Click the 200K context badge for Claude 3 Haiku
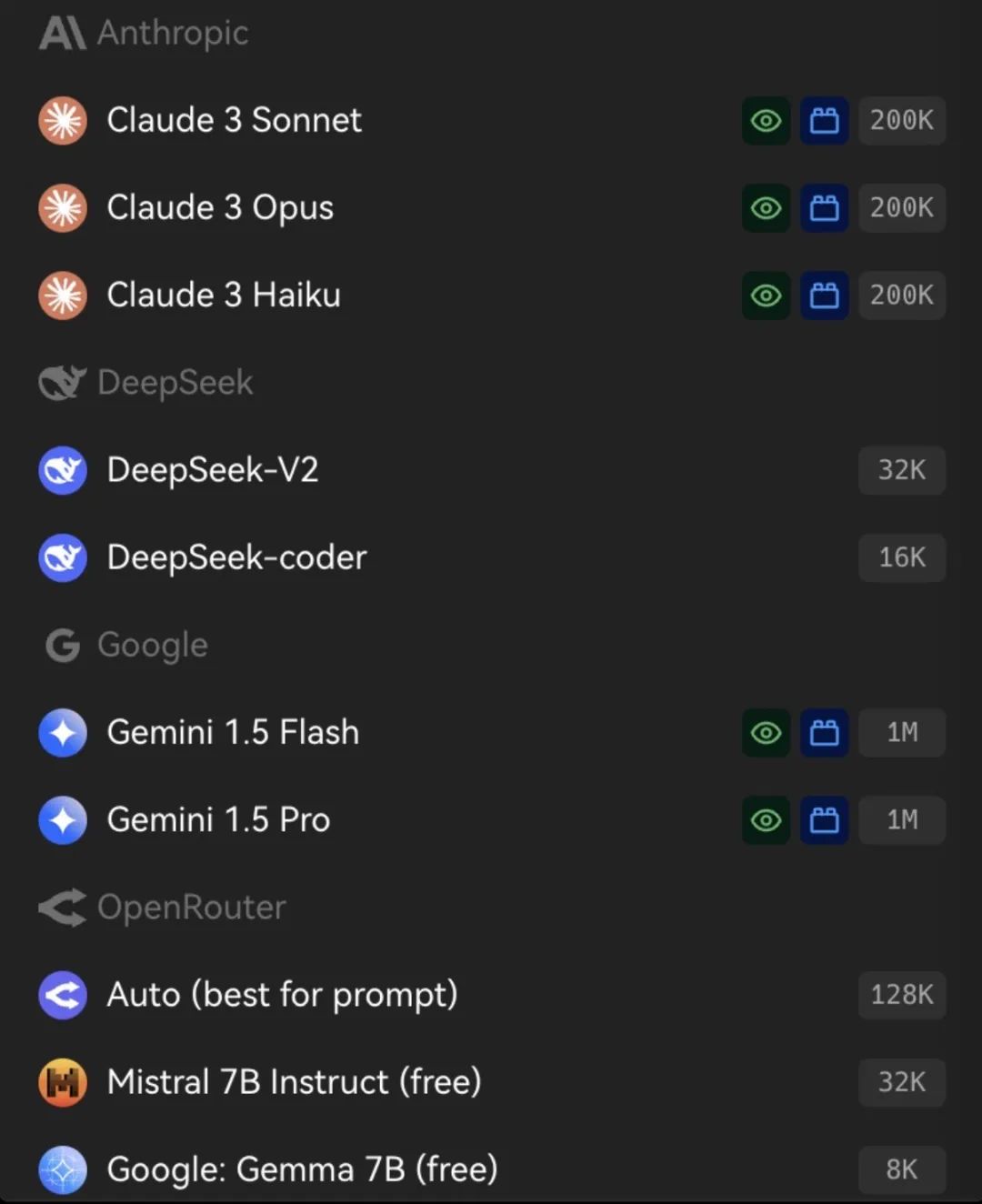 901,296
